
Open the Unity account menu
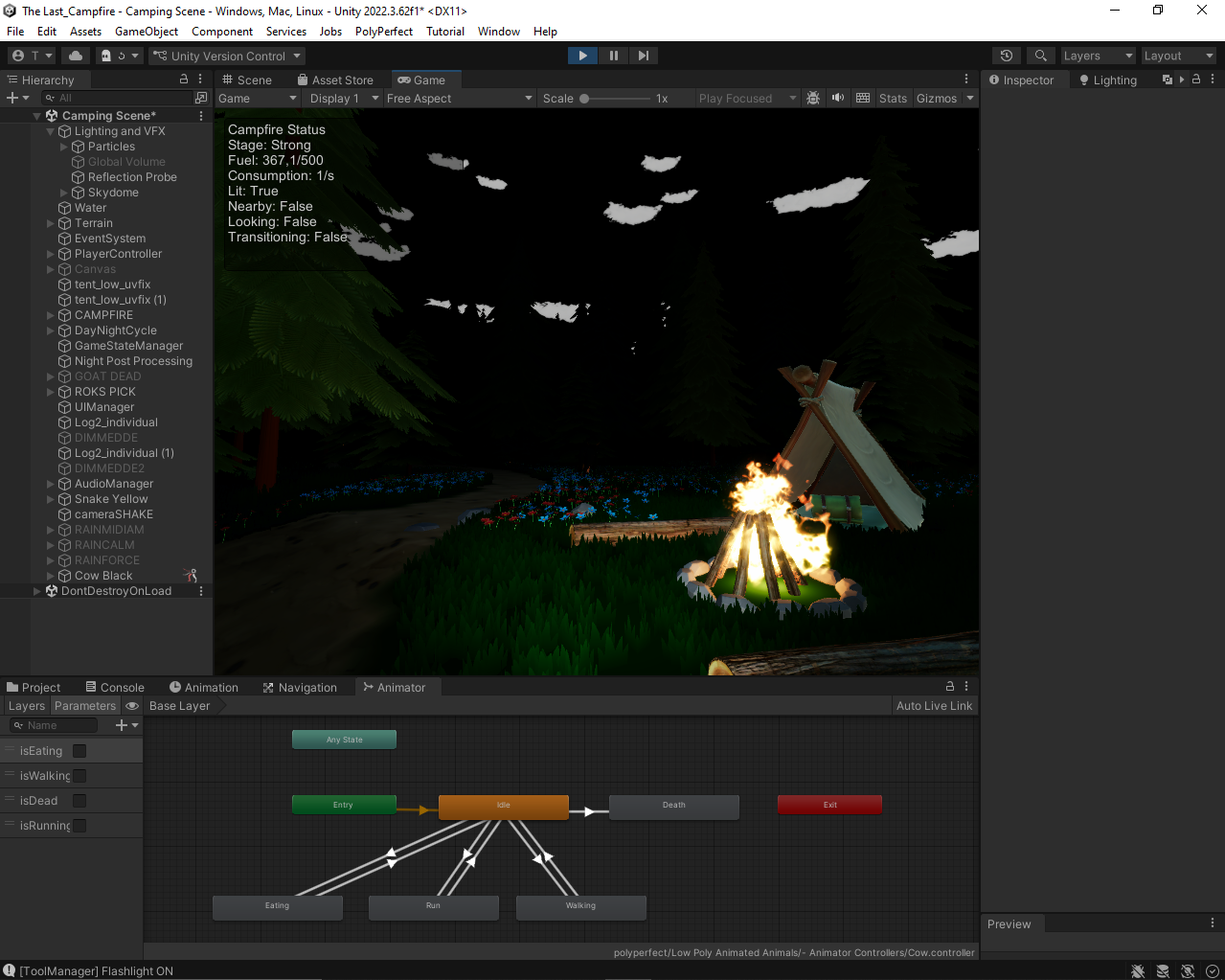(31, 56)
